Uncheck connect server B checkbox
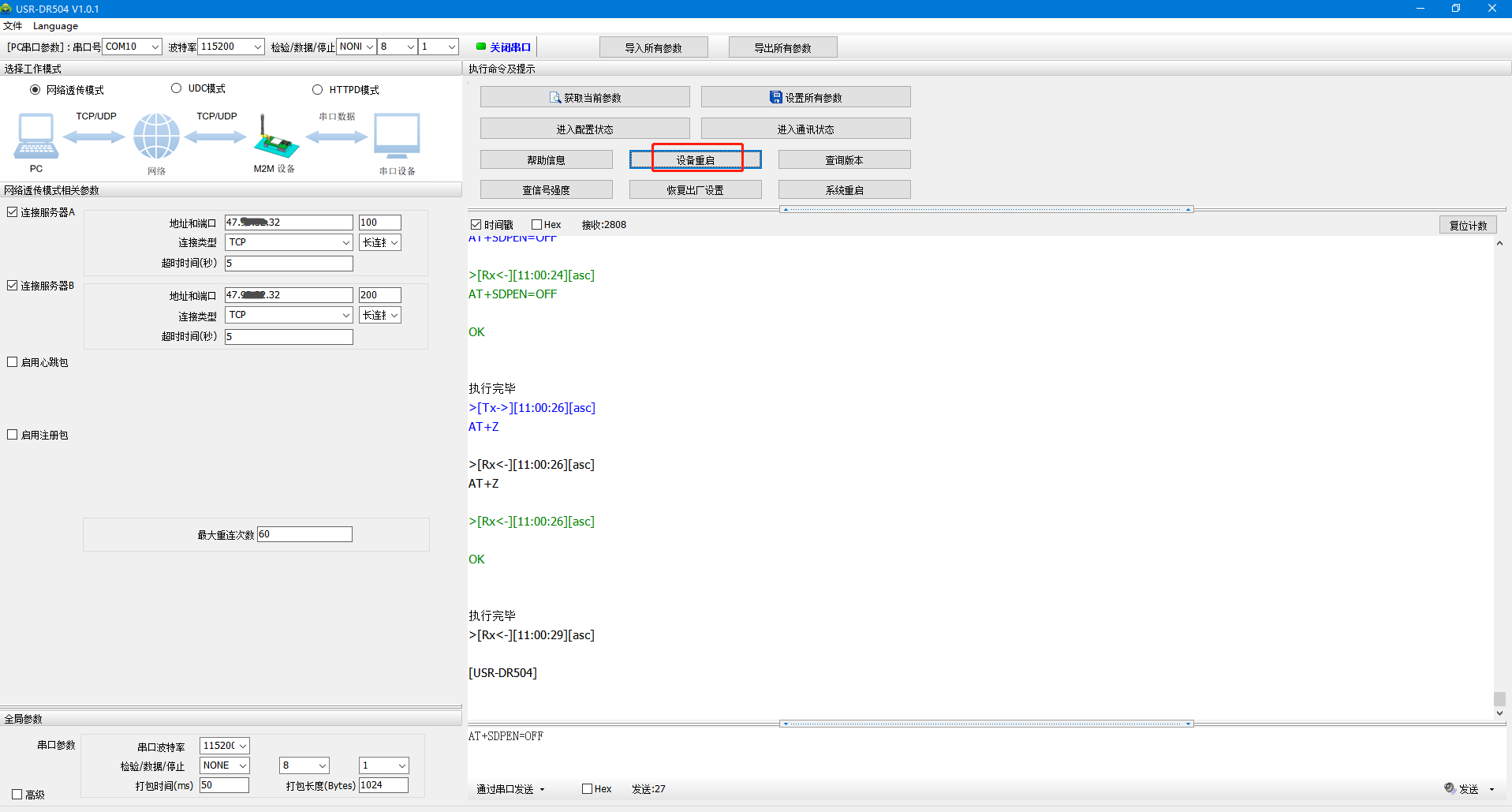The image size is (1512, 812). coord(13,286)
